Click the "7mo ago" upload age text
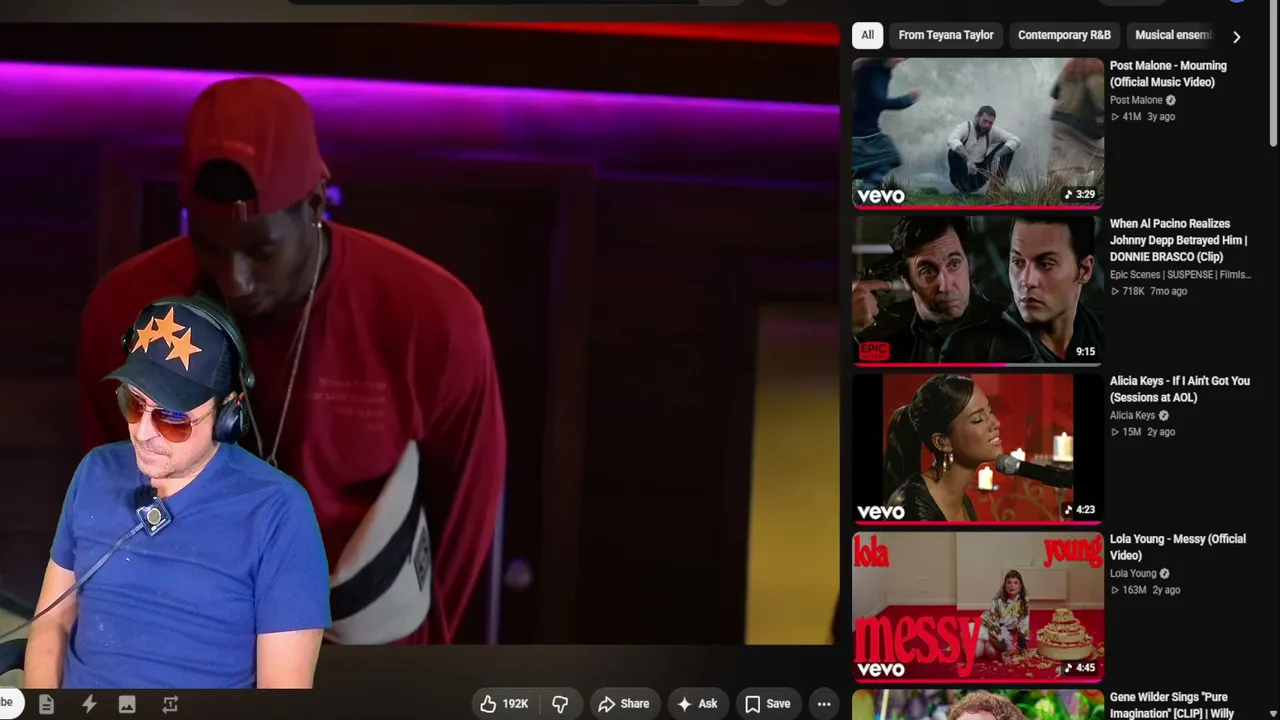This screenshot has width=1280, height=720. pyautogui.click(x=1169, y=291)
